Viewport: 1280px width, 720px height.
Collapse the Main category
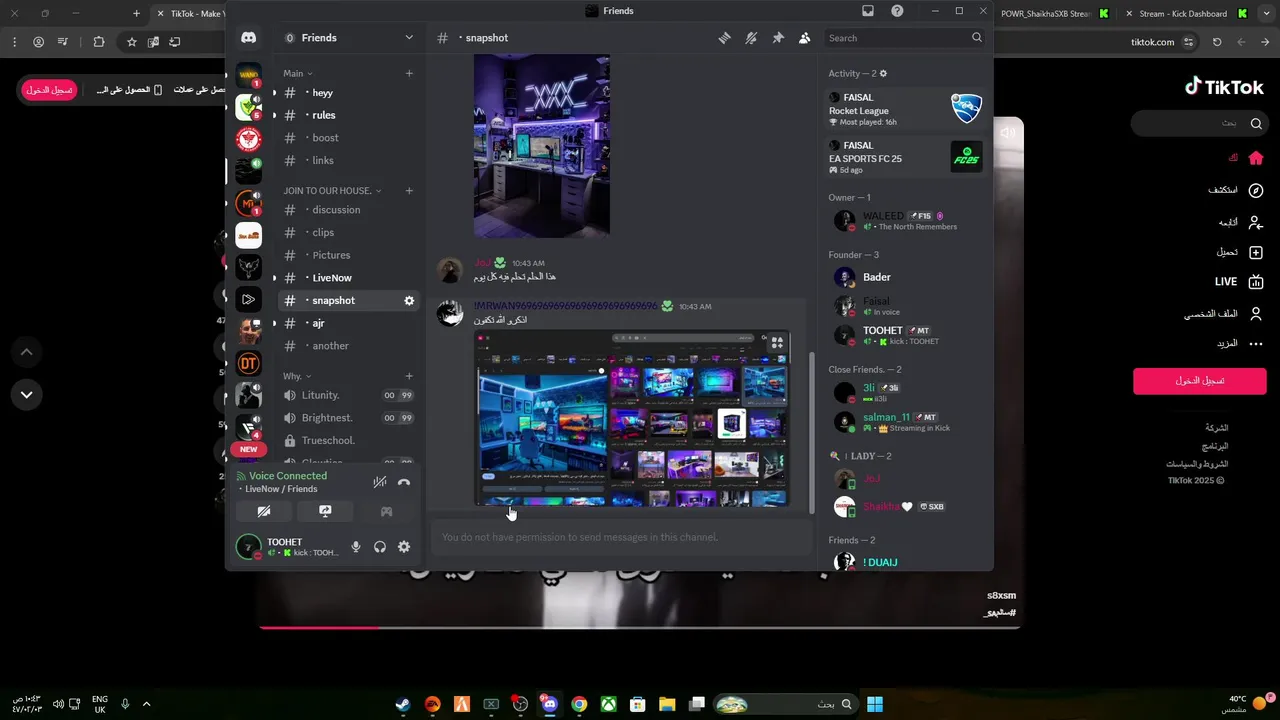click(298, 73)
